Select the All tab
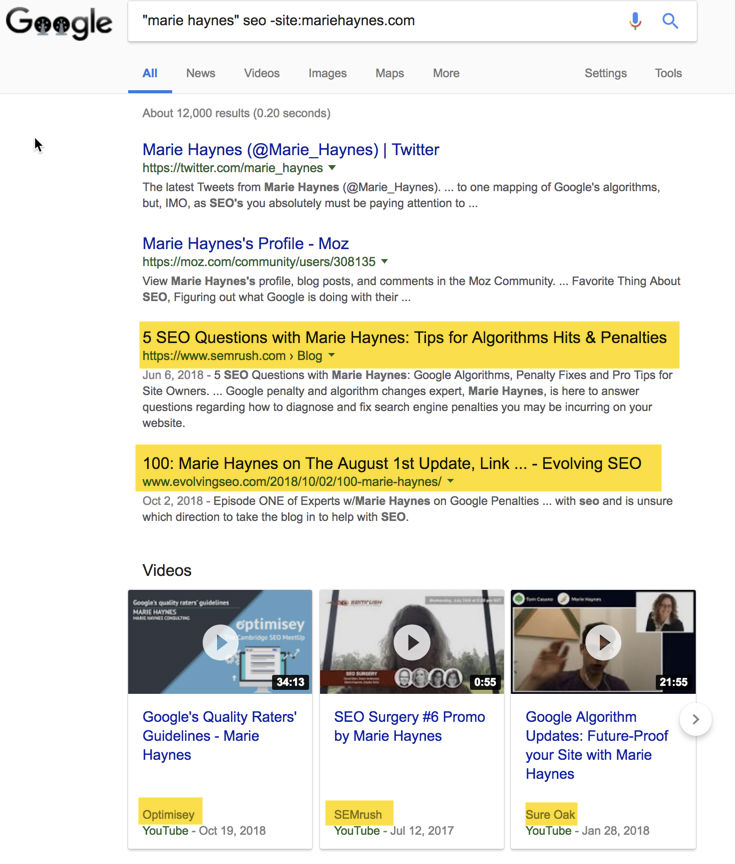Image resolution: width=735 pixels, height=864 pixels. tap(150, 73)
